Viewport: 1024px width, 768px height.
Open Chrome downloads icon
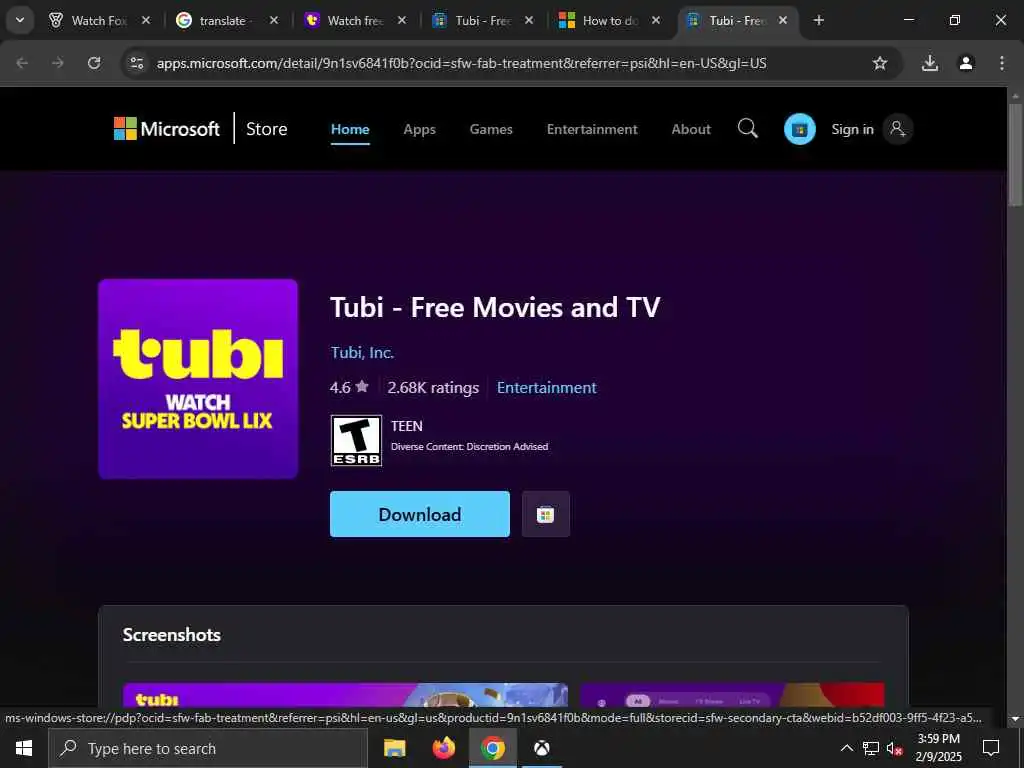pyautogui.click(x=929, y=63)
